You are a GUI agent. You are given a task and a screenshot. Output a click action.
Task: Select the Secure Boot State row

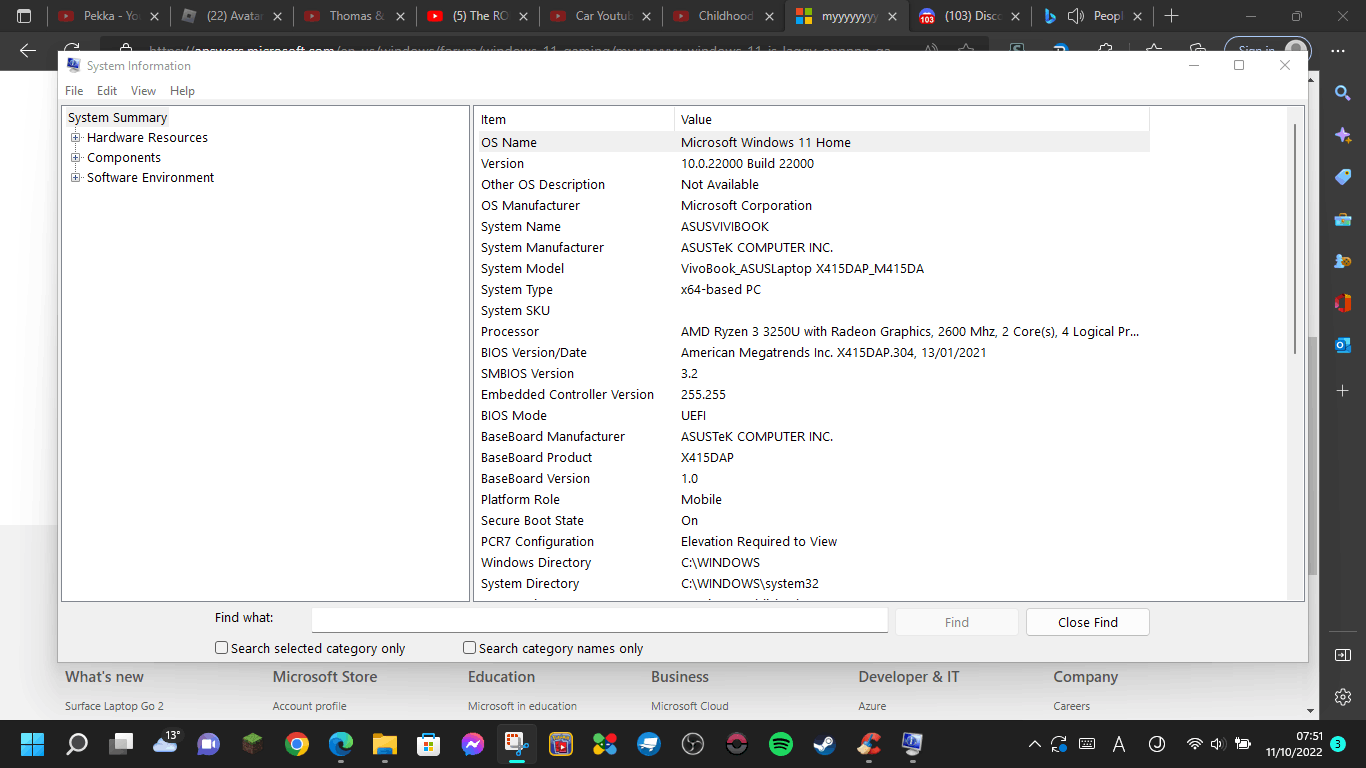point(813,520)
